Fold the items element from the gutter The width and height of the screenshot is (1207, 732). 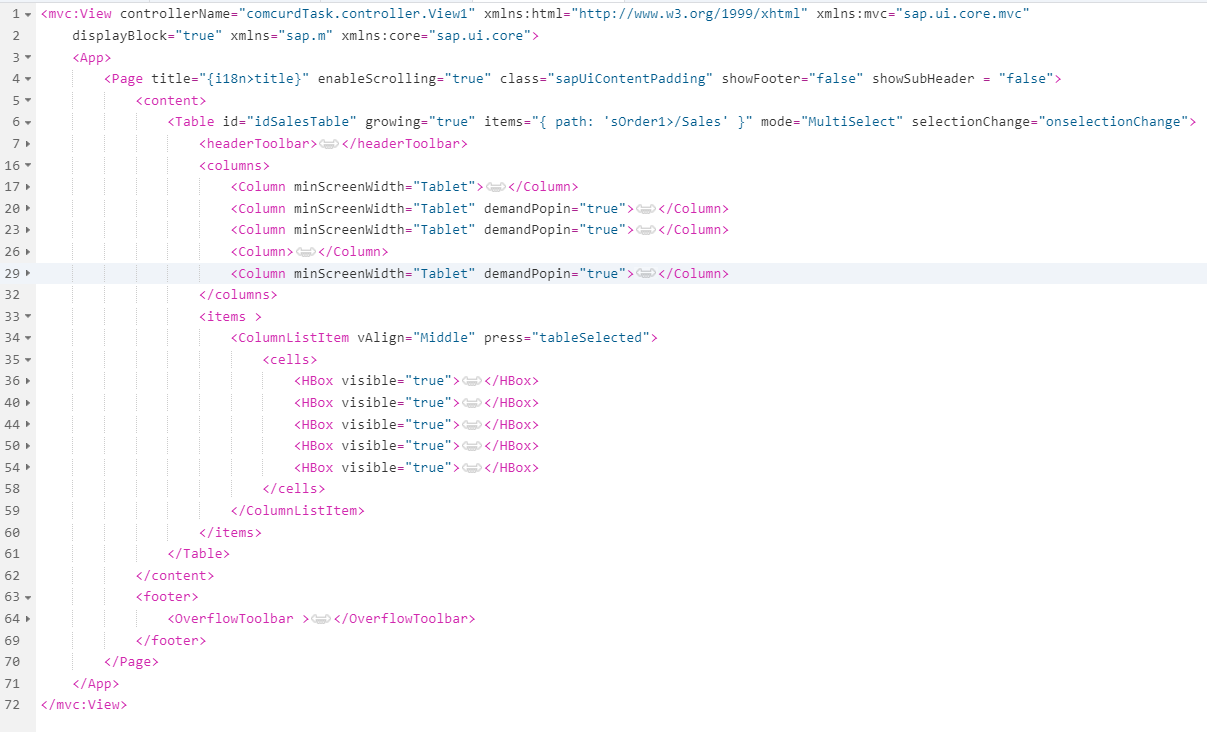(x=29, y=316)
